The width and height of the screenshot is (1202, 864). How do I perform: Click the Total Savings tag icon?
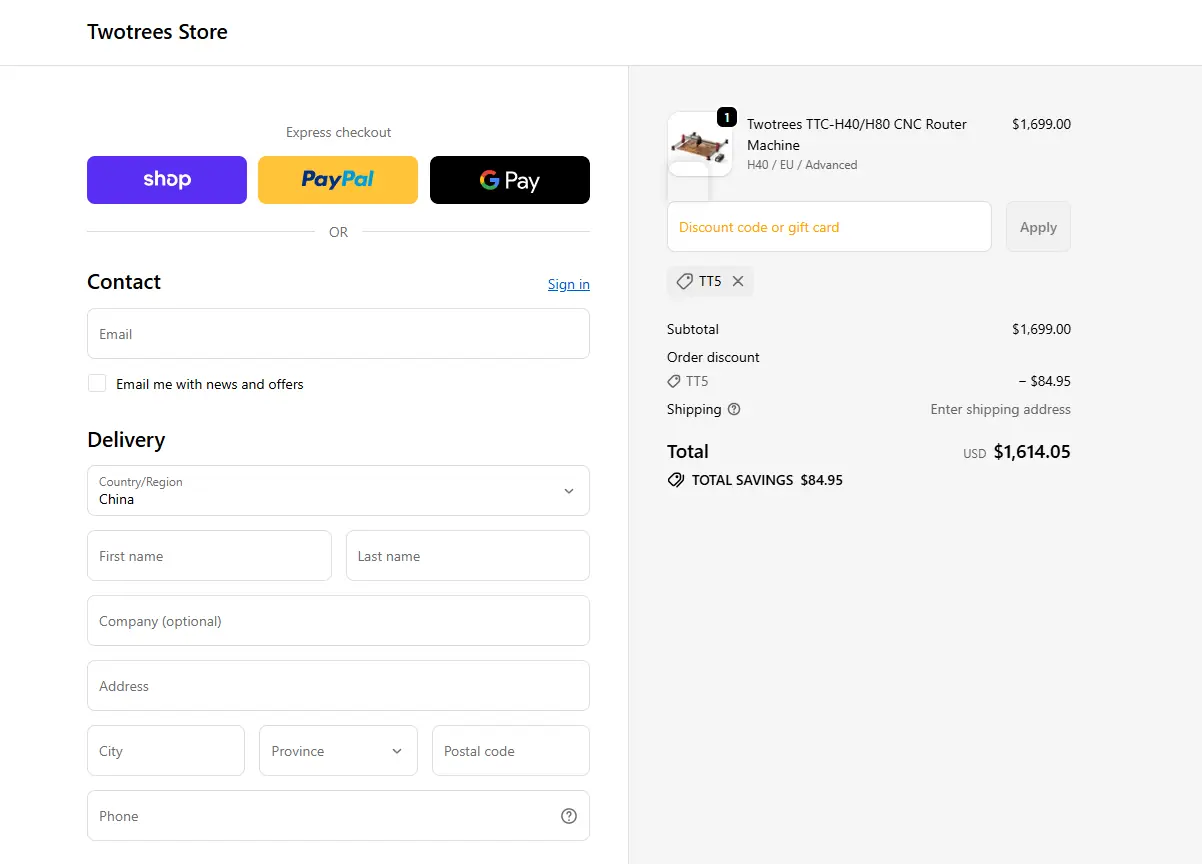tap(676, 480)
